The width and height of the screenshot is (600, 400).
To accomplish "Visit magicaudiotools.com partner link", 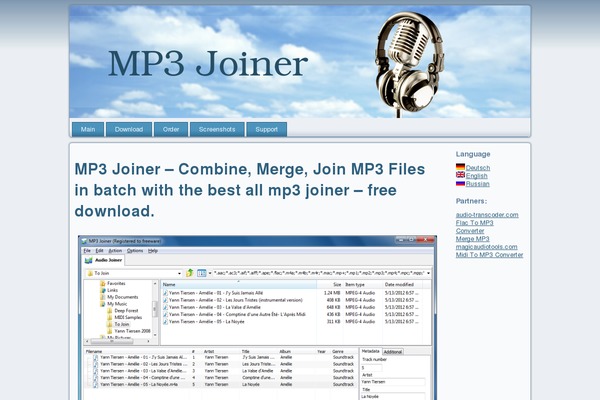I will tap(486, 247).
